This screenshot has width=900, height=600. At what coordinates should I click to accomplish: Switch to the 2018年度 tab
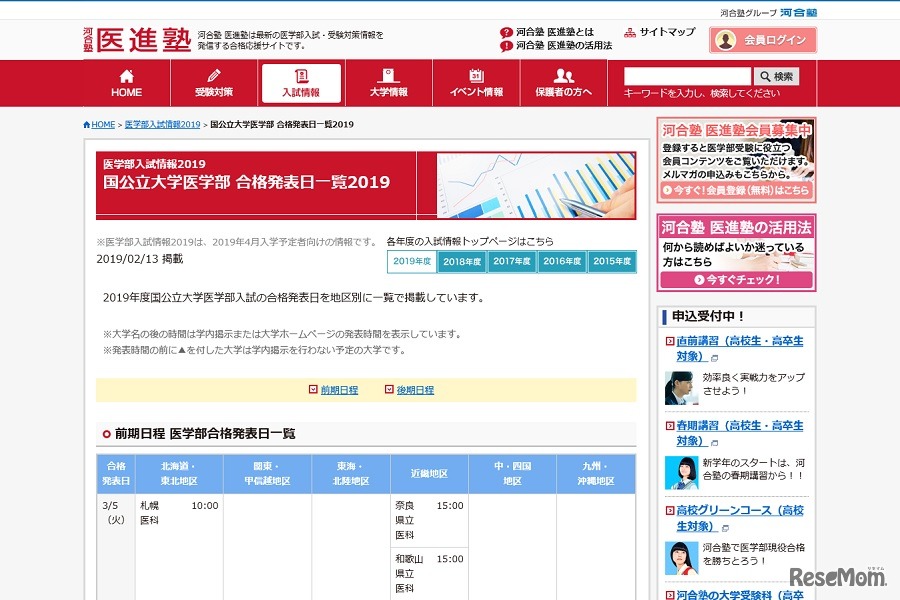click(463, 261)
